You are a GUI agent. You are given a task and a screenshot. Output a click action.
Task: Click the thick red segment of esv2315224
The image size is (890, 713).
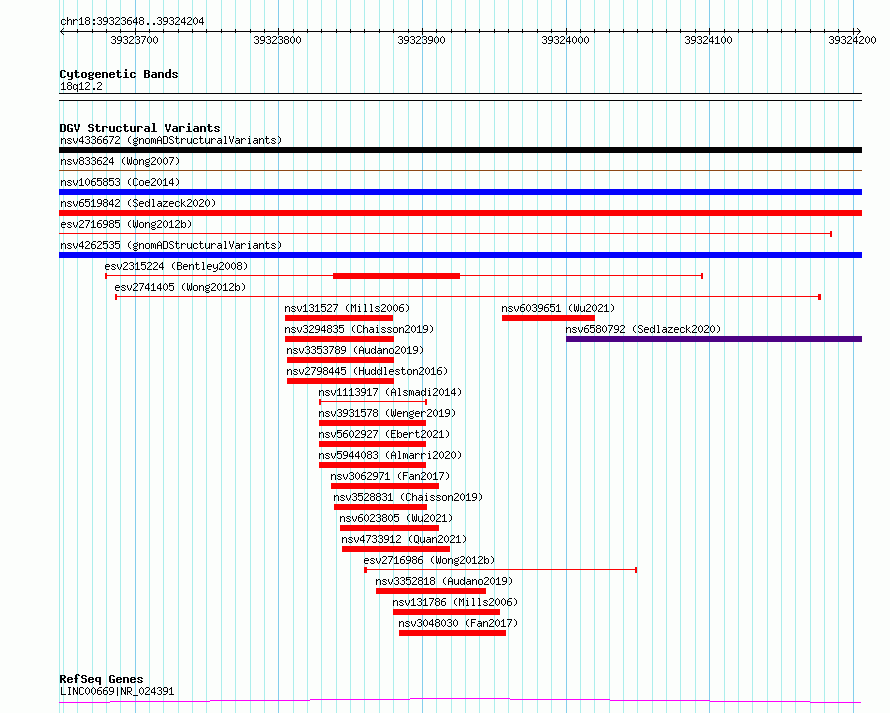coord(396,276)
